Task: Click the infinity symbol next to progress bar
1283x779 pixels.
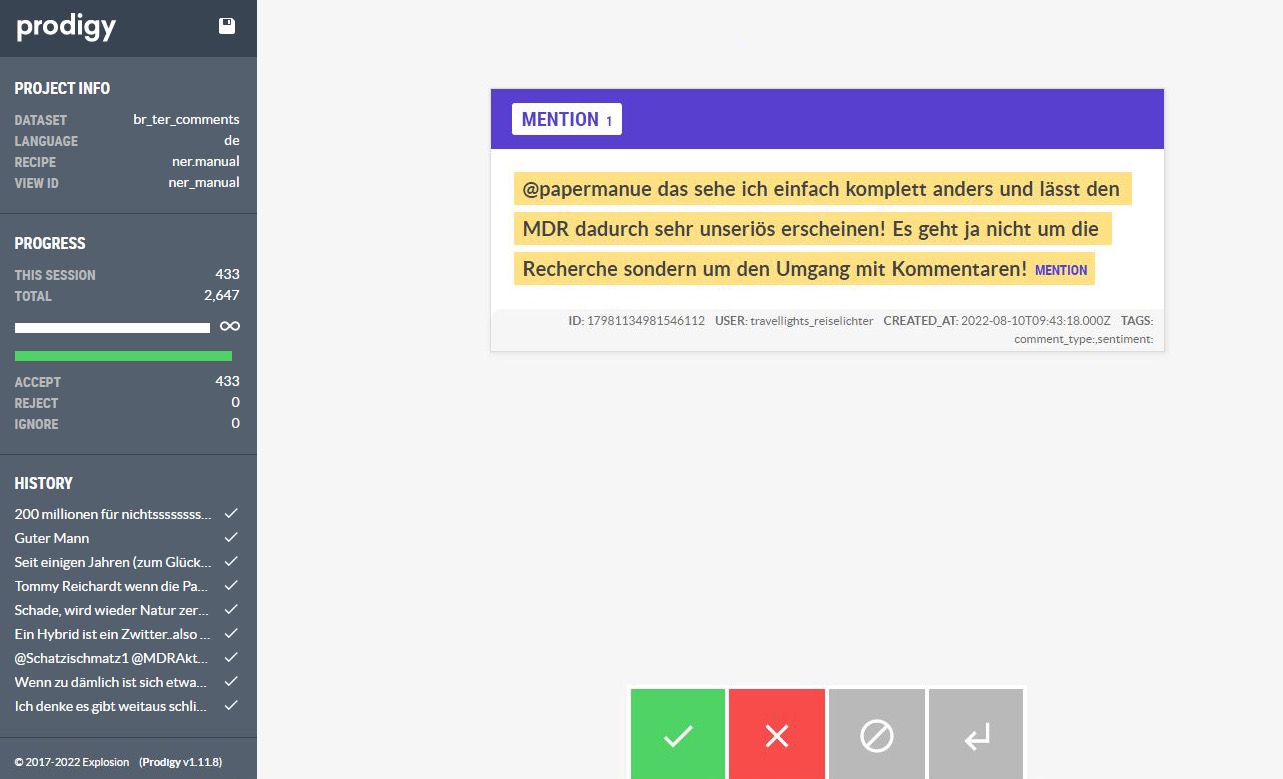Action: coord(230,327)
